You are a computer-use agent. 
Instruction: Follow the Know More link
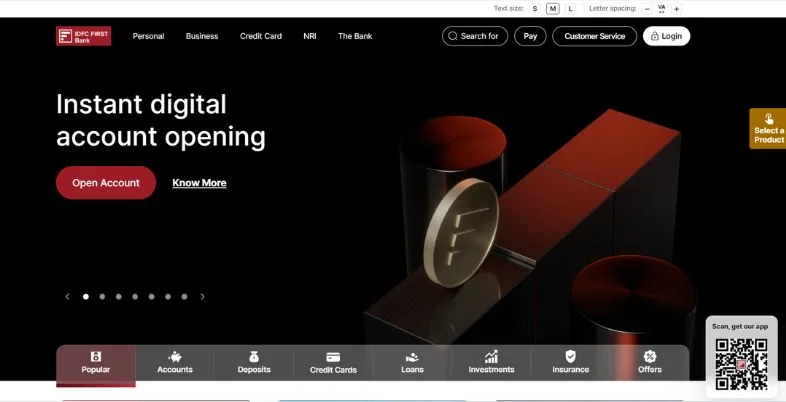click(x=200, y=183)
